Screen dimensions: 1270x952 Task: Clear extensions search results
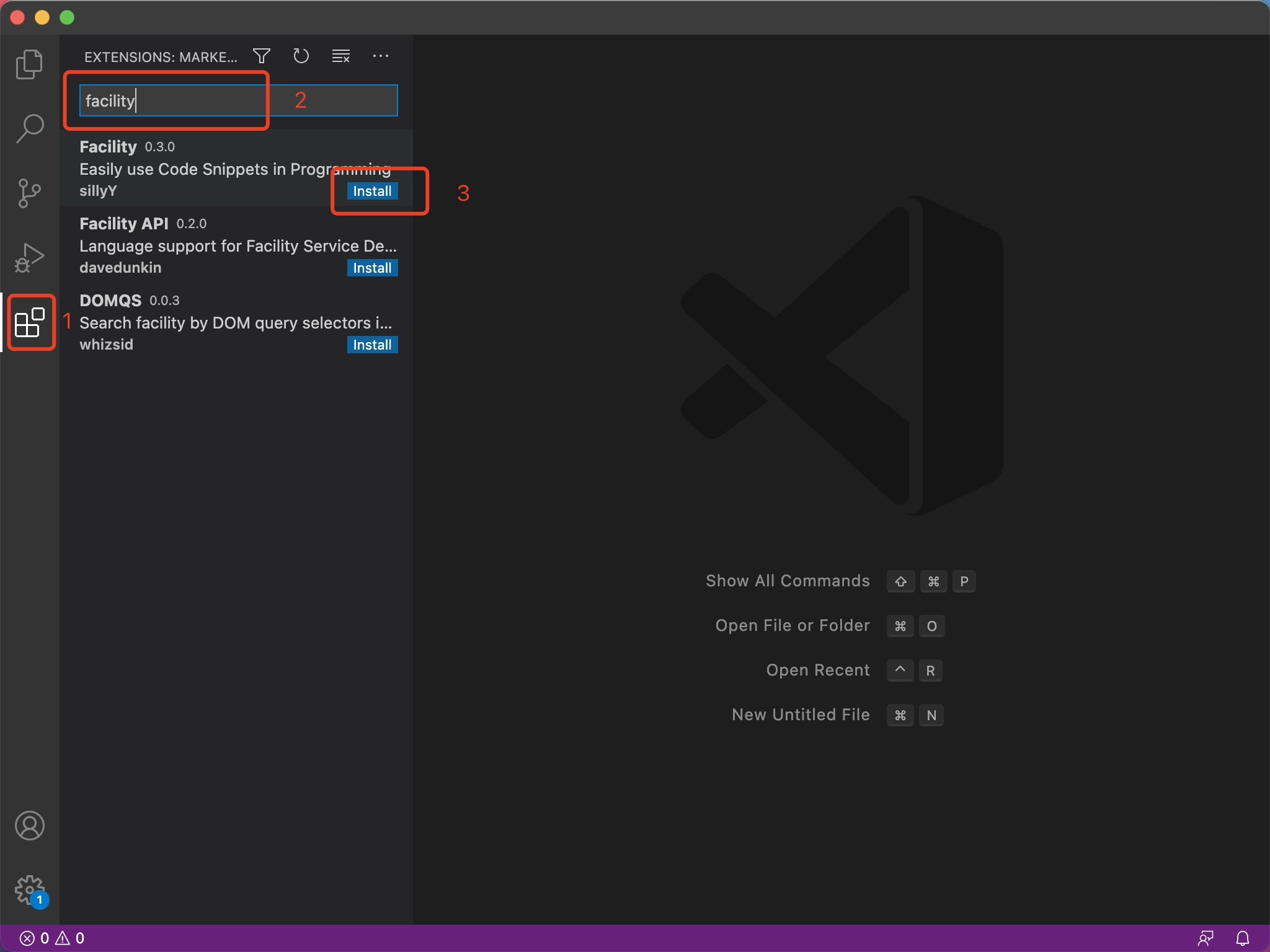click(x=340, y=56)
